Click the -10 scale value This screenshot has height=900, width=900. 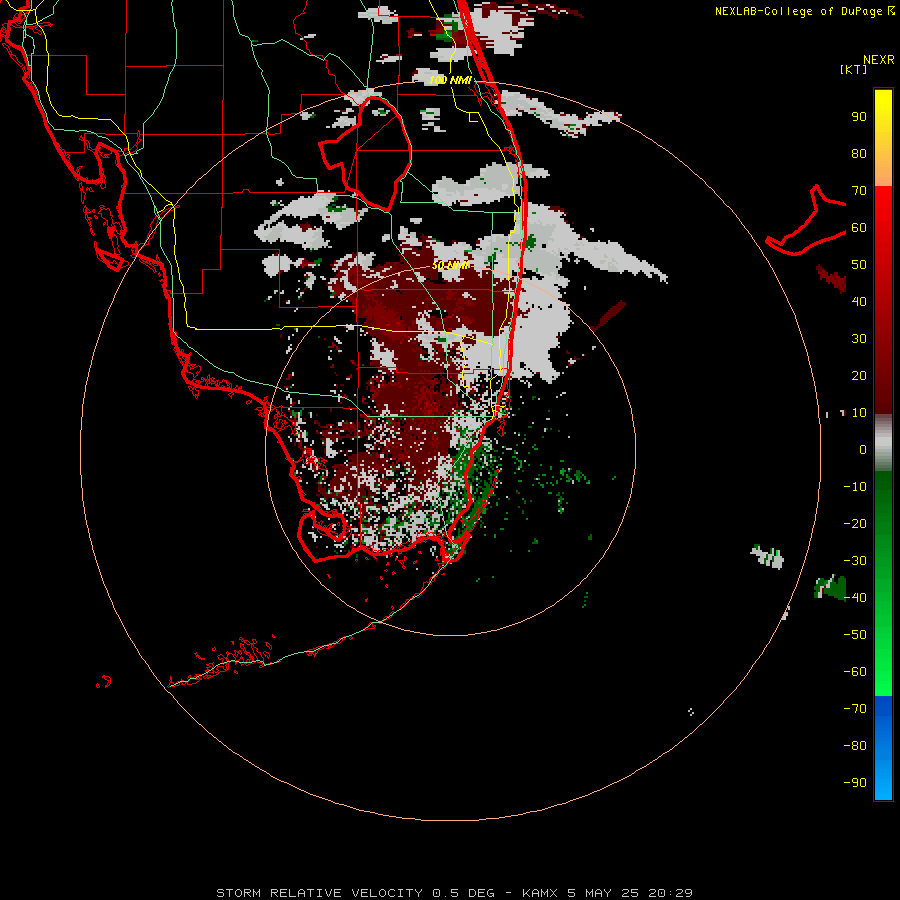(x=855, y=487)
